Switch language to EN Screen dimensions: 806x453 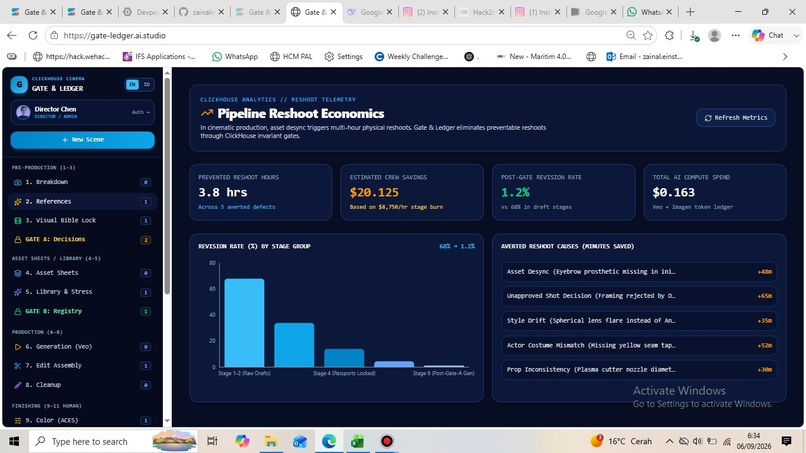pos(132,84)
